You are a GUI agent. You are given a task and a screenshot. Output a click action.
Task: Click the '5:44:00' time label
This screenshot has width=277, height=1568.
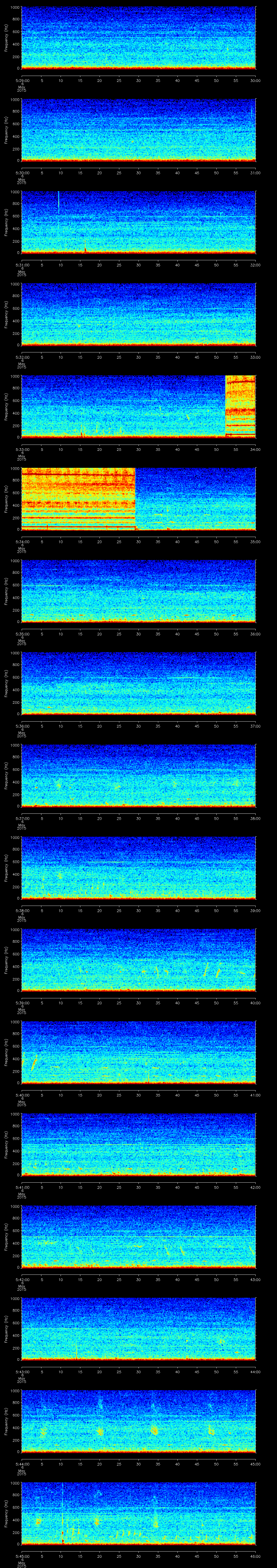click(22, 1464)
